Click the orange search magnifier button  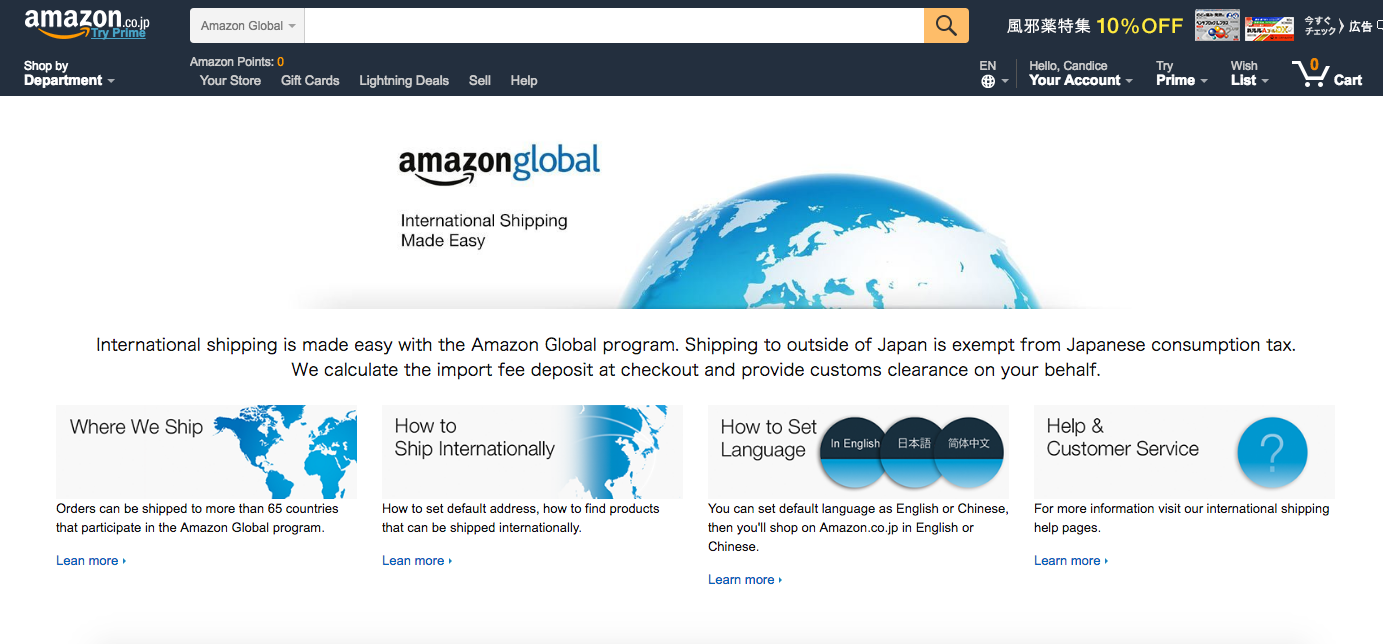click(x=946, y=26)
